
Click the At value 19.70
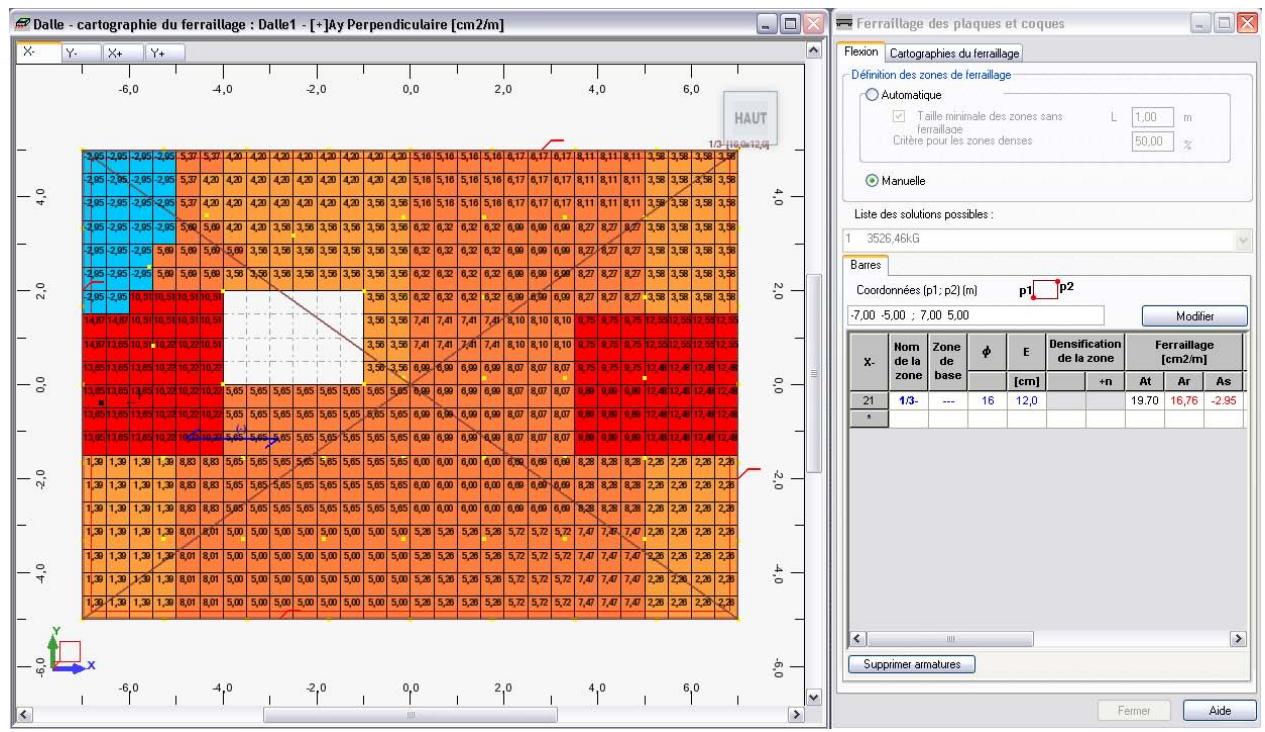pyautogui.click(x=1145, y=402)
